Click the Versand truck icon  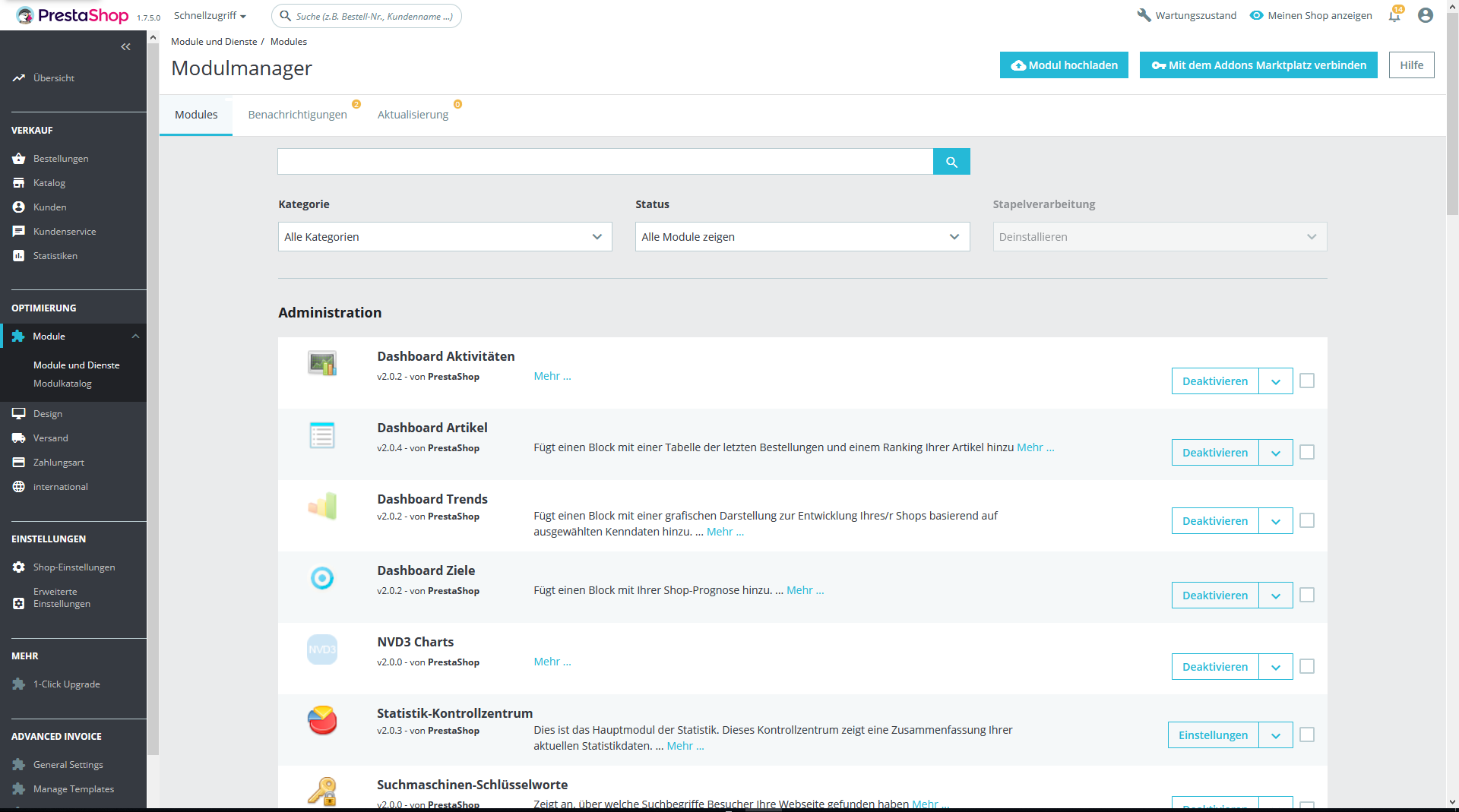pos(19,438)
